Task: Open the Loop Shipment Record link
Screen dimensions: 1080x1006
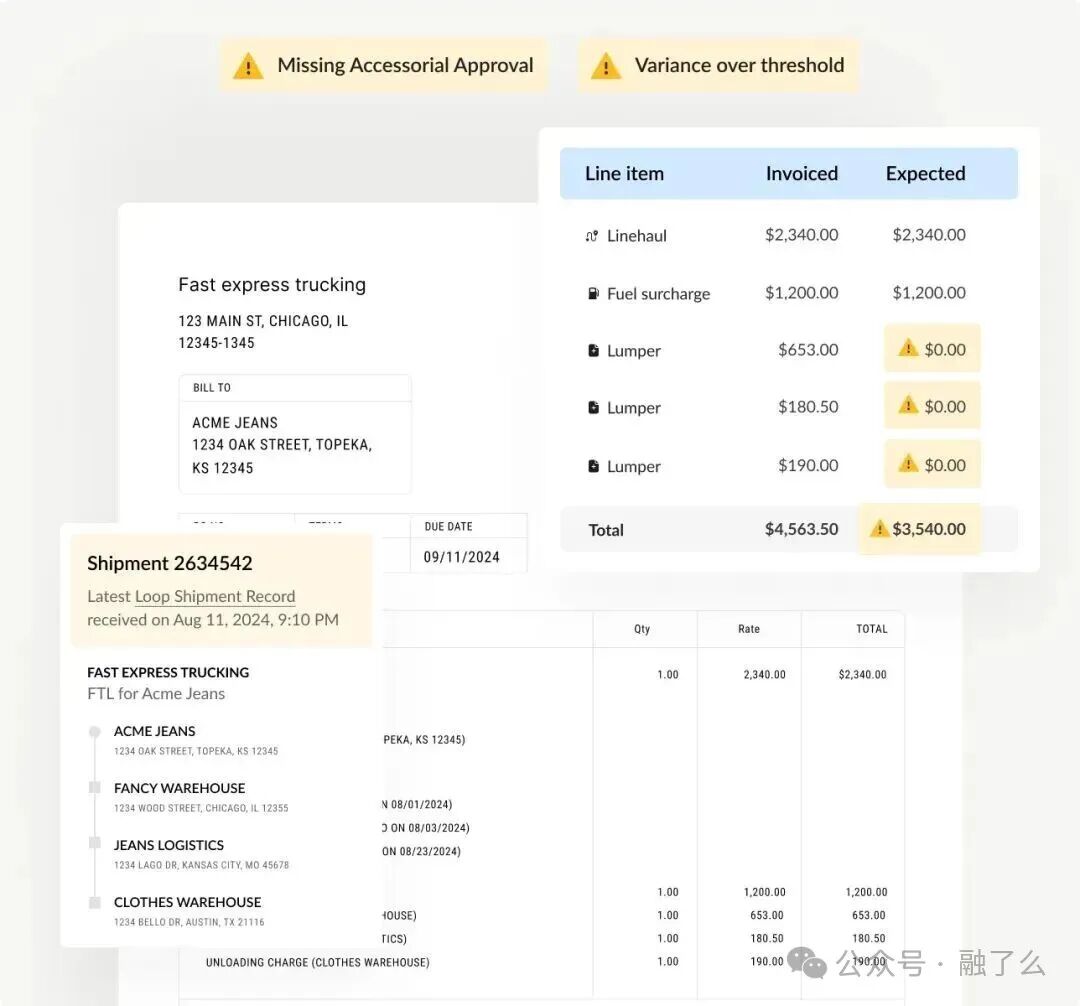Action: click(214, 596)
